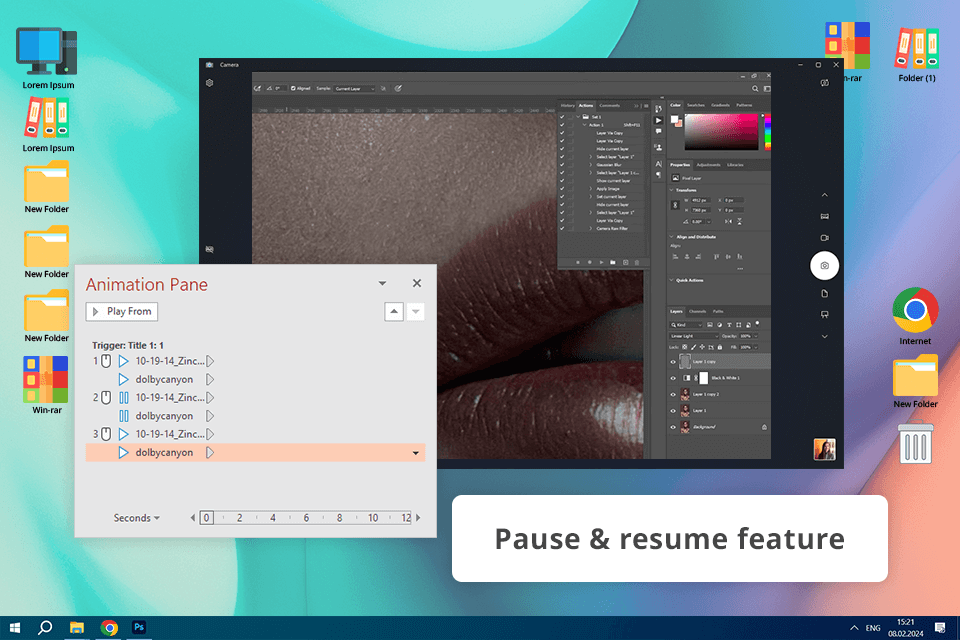Open the Swatches tab in Color panel
960x640 pixels.
[x=696, y=105]
